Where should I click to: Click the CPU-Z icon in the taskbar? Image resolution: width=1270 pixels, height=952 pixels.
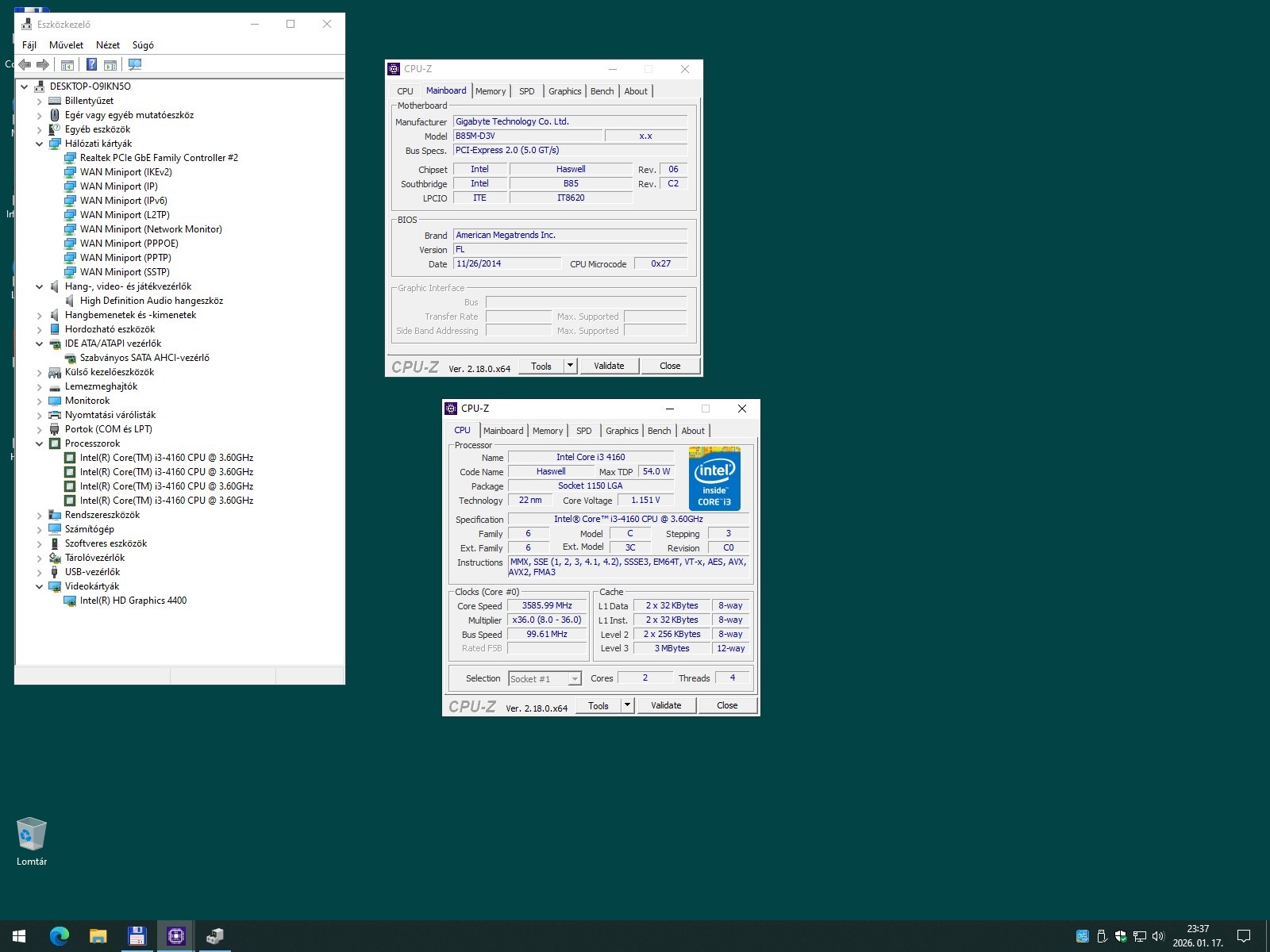(x=175, y=936)
